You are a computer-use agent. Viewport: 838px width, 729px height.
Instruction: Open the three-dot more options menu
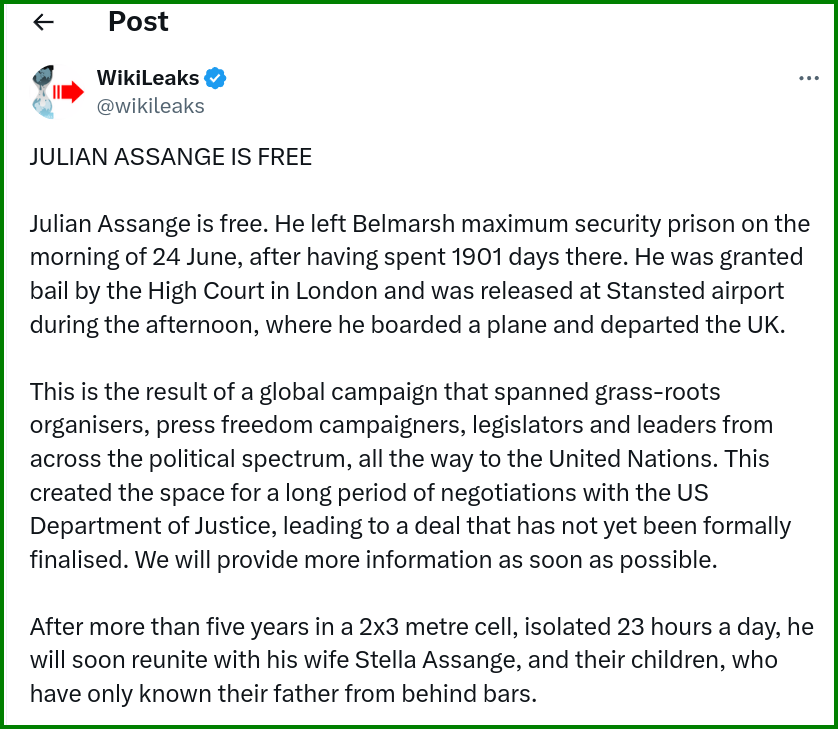809,79
